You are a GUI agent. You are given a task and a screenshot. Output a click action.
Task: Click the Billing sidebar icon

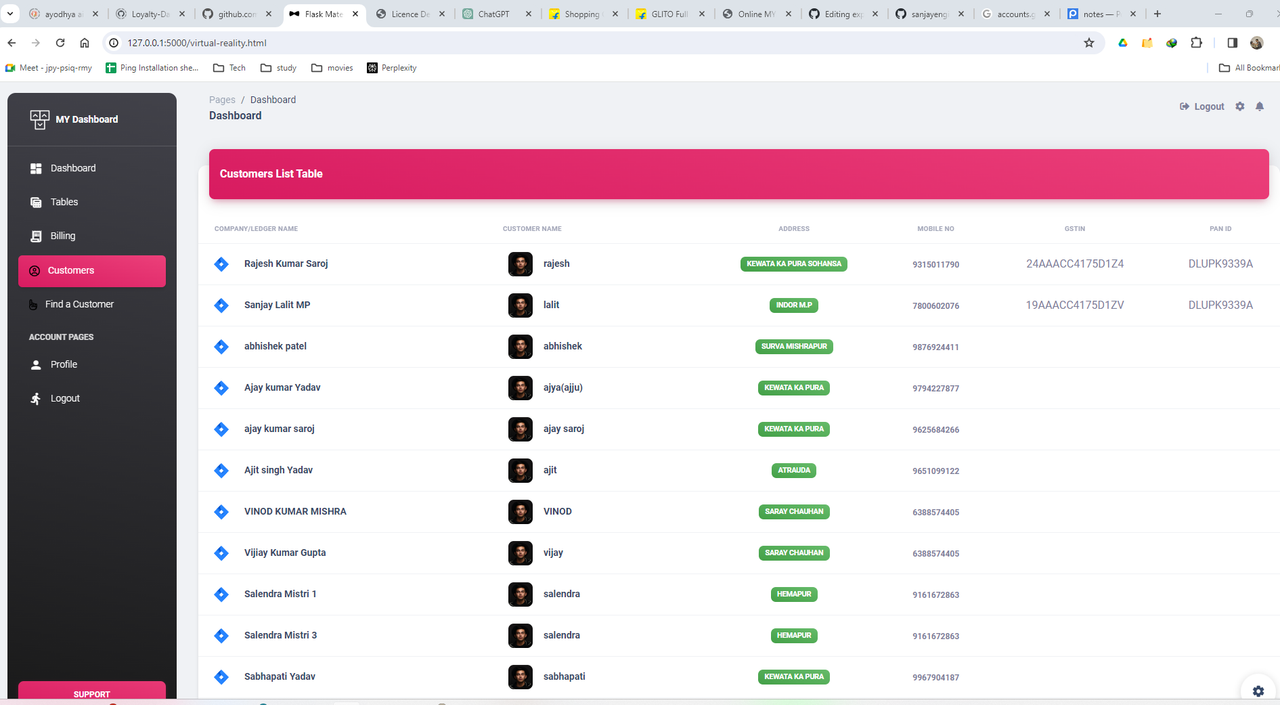click(x=36, y=236)
